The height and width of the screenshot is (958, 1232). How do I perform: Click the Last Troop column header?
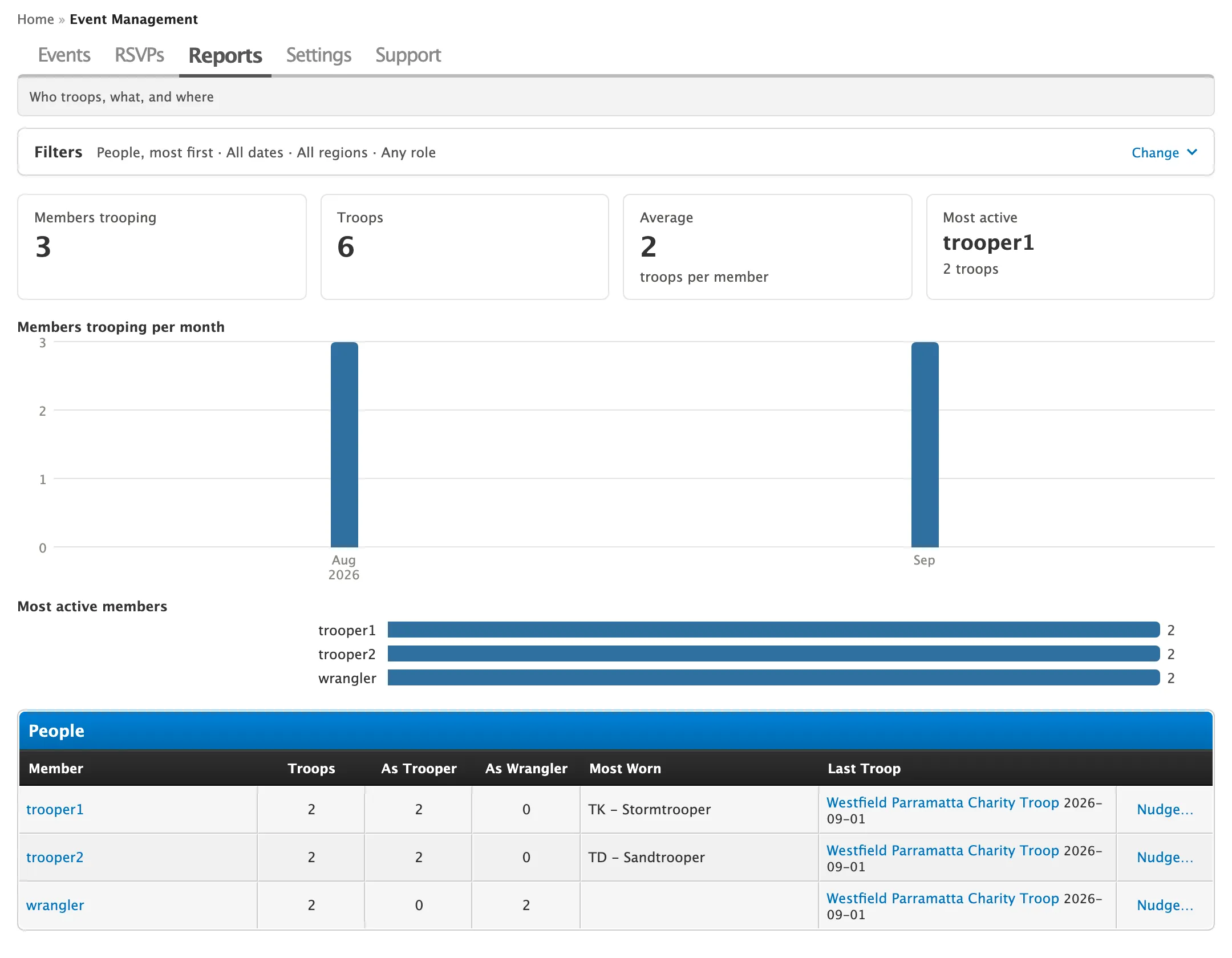coord(864,768)
